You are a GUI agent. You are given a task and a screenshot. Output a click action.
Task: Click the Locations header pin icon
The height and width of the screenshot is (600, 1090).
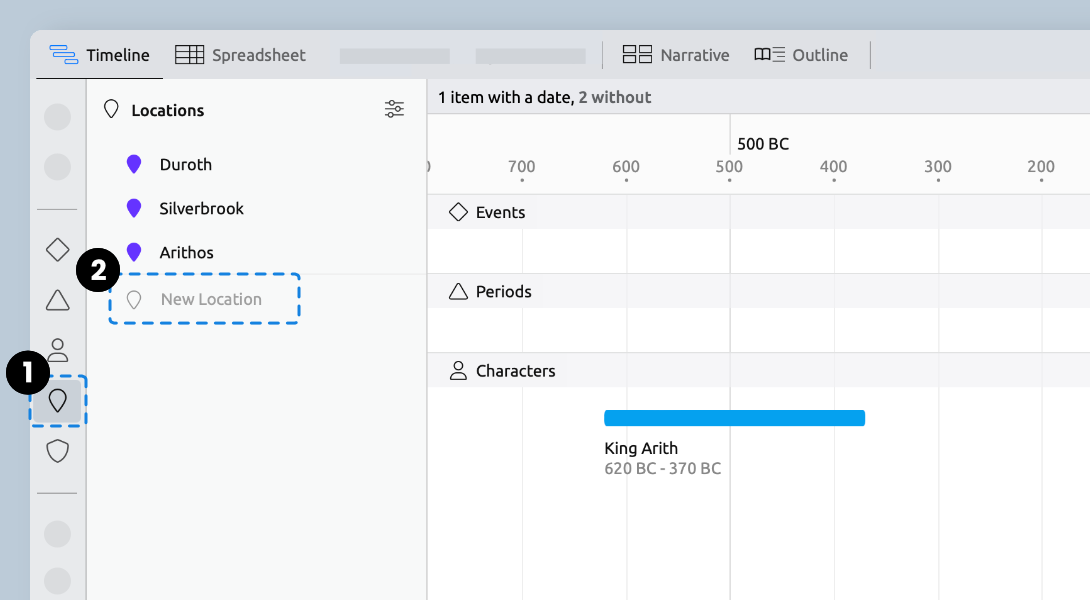[x=111, y=109]
